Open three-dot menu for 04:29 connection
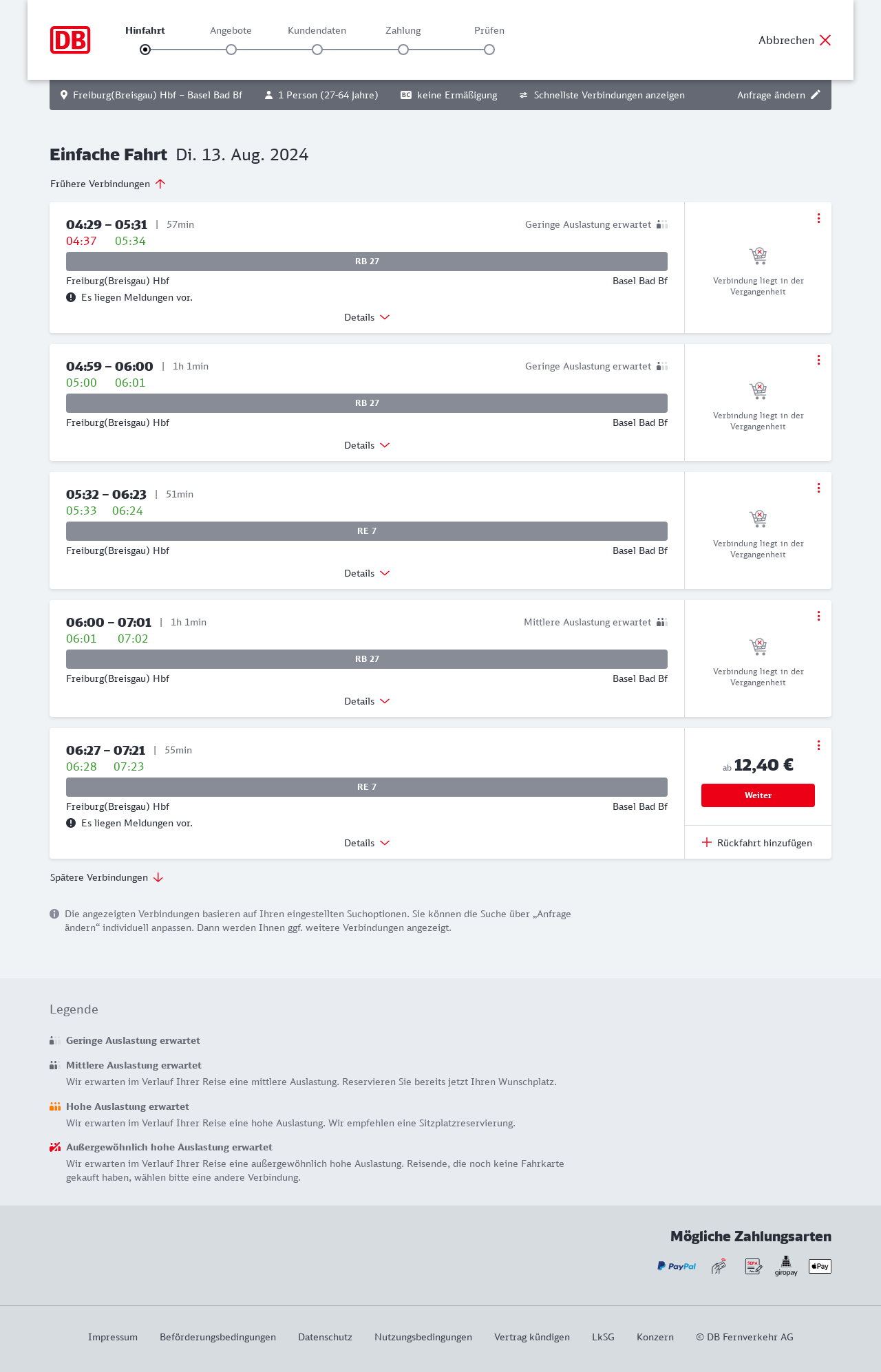 (x=818, y=218)
